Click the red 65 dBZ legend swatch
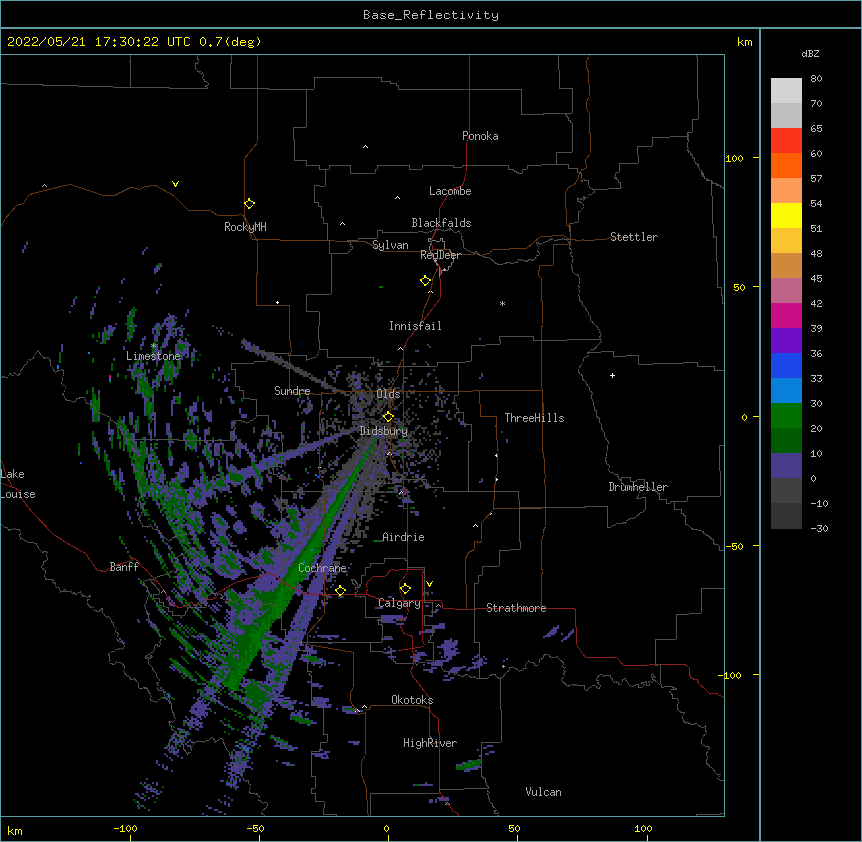The width and height of the screenshot is (862, 842). click(786, 140)
